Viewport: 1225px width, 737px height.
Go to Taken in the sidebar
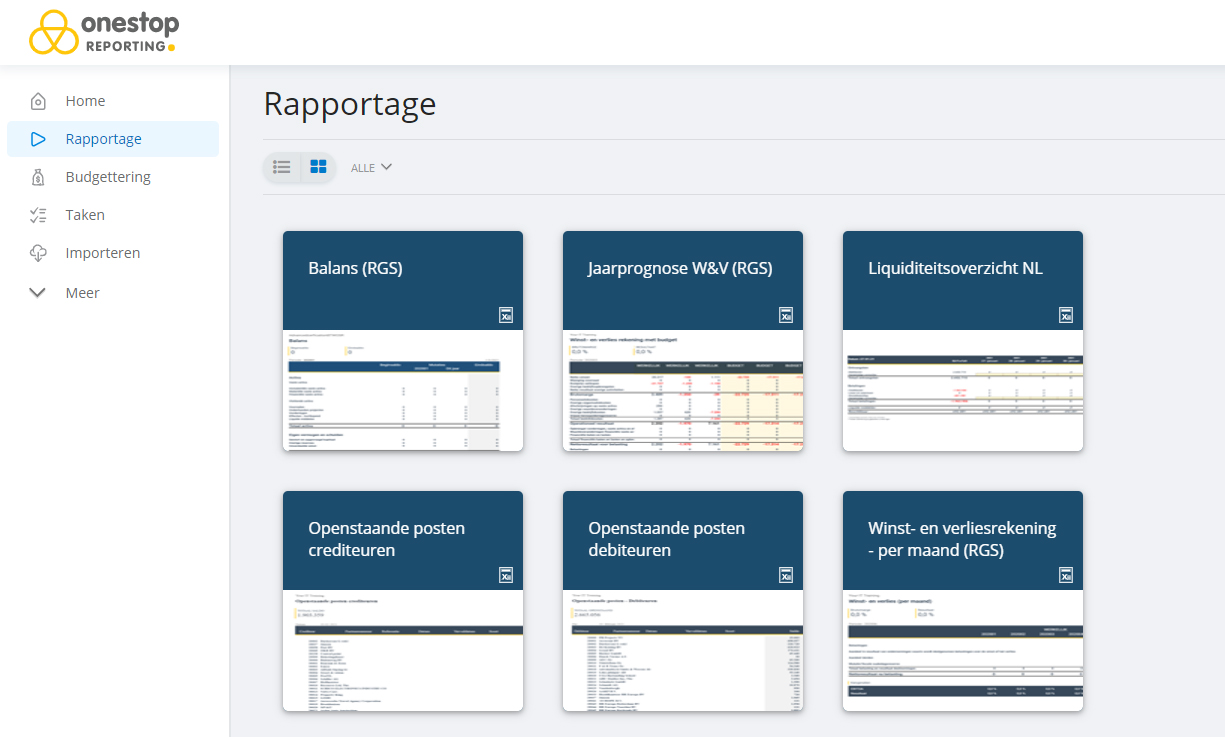(85, 215)
